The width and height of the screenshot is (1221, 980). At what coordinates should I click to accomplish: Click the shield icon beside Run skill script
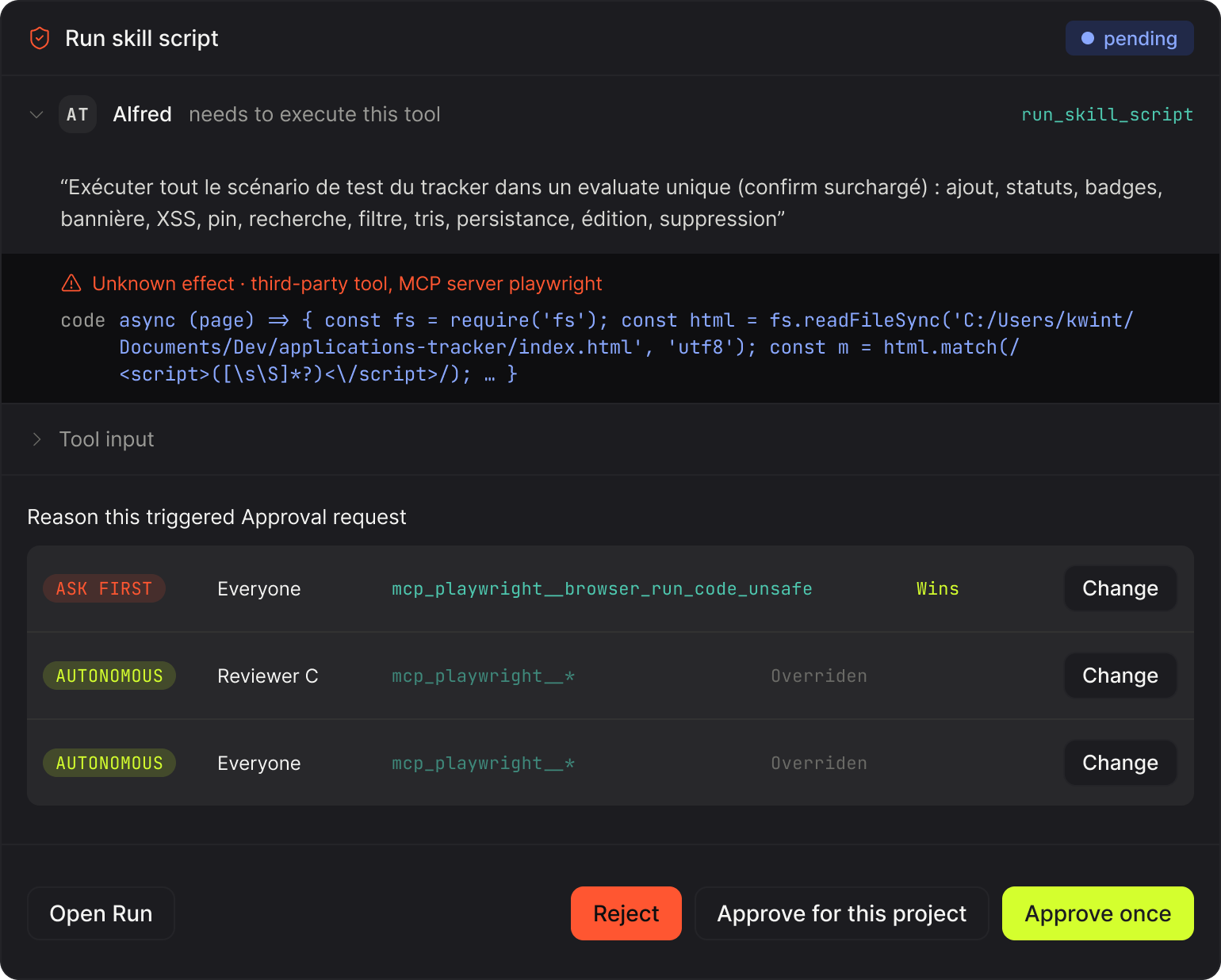coord(40,38)
